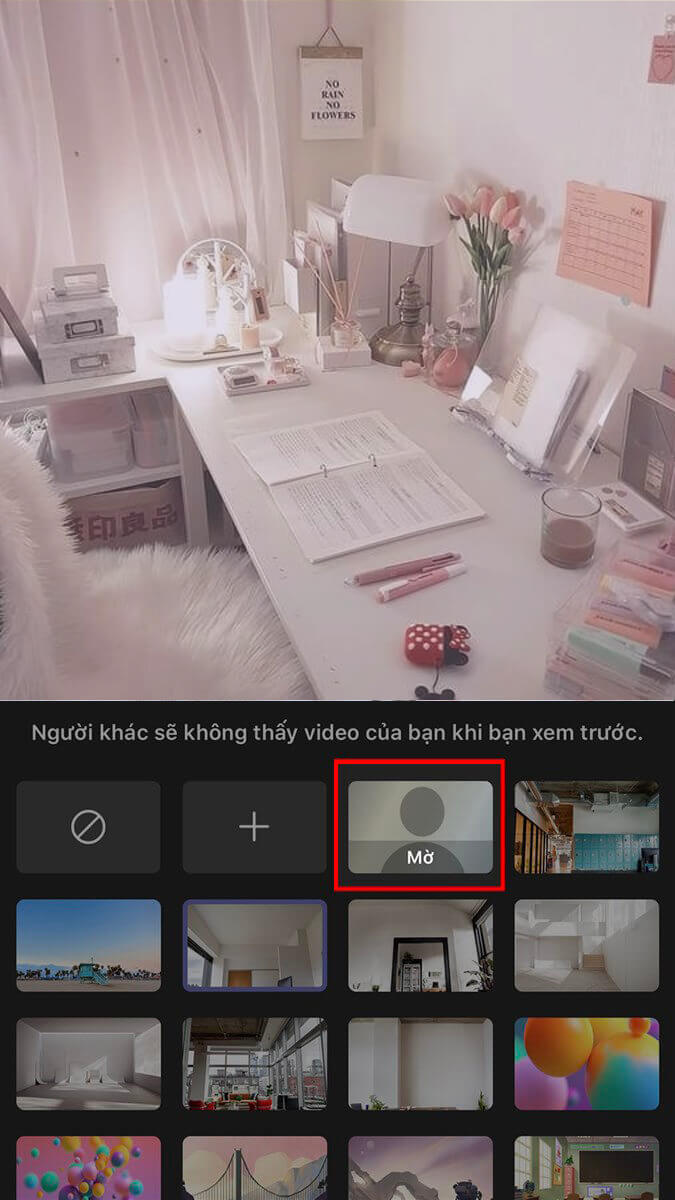Tap the plus icon to add background
The height and width of the screenshot is (1200, 675).
click(254, 827)
